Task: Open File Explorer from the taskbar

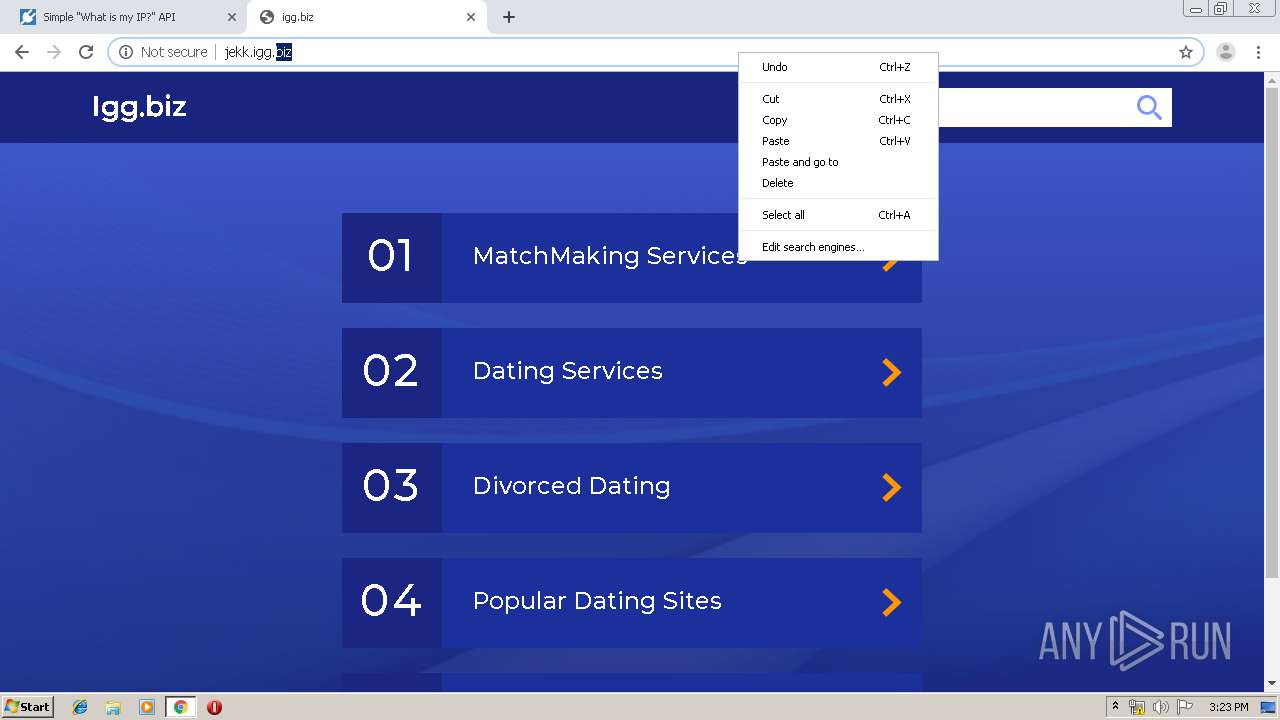Action: (113, 707)
